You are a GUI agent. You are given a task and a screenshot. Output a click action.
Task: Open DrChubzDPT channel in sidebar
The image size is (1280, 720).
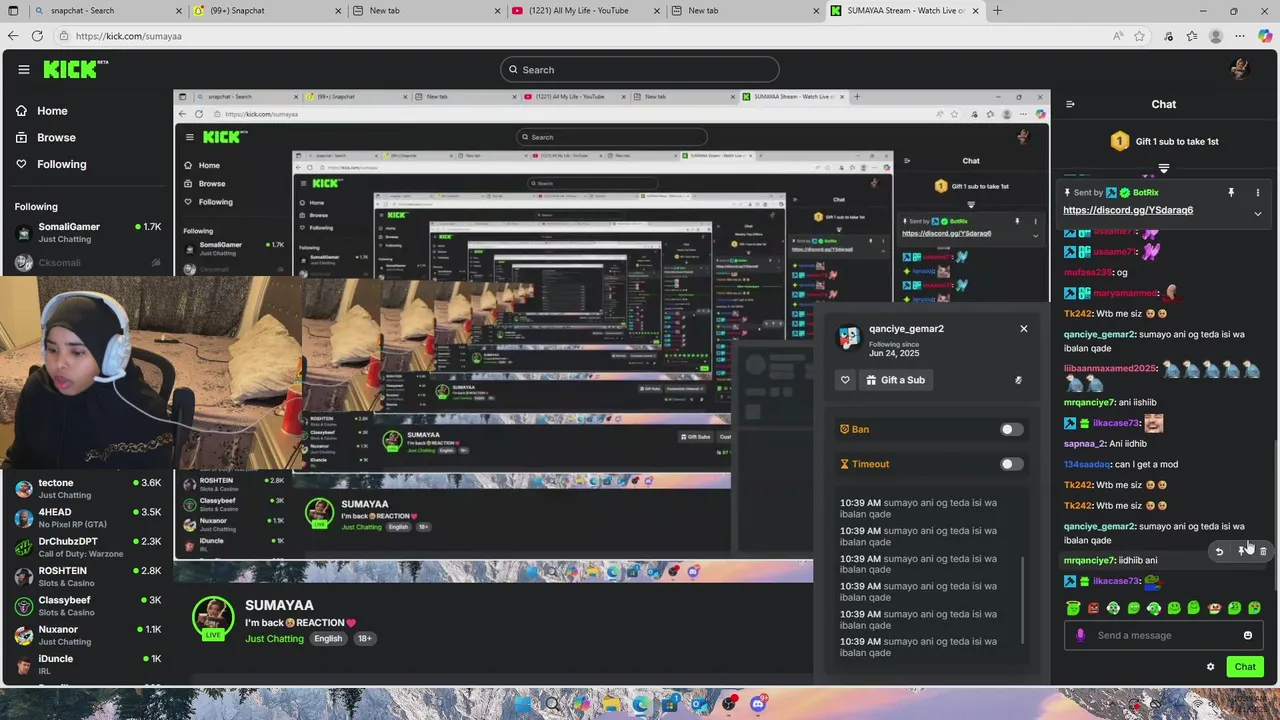[x=88, y=547]
